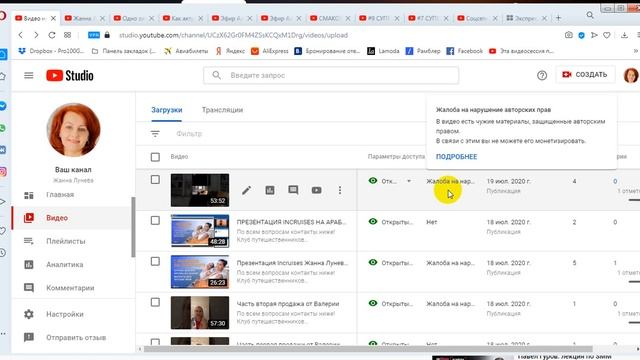
Task: Open thumbnail of 26:23 video
Action: 200,272
